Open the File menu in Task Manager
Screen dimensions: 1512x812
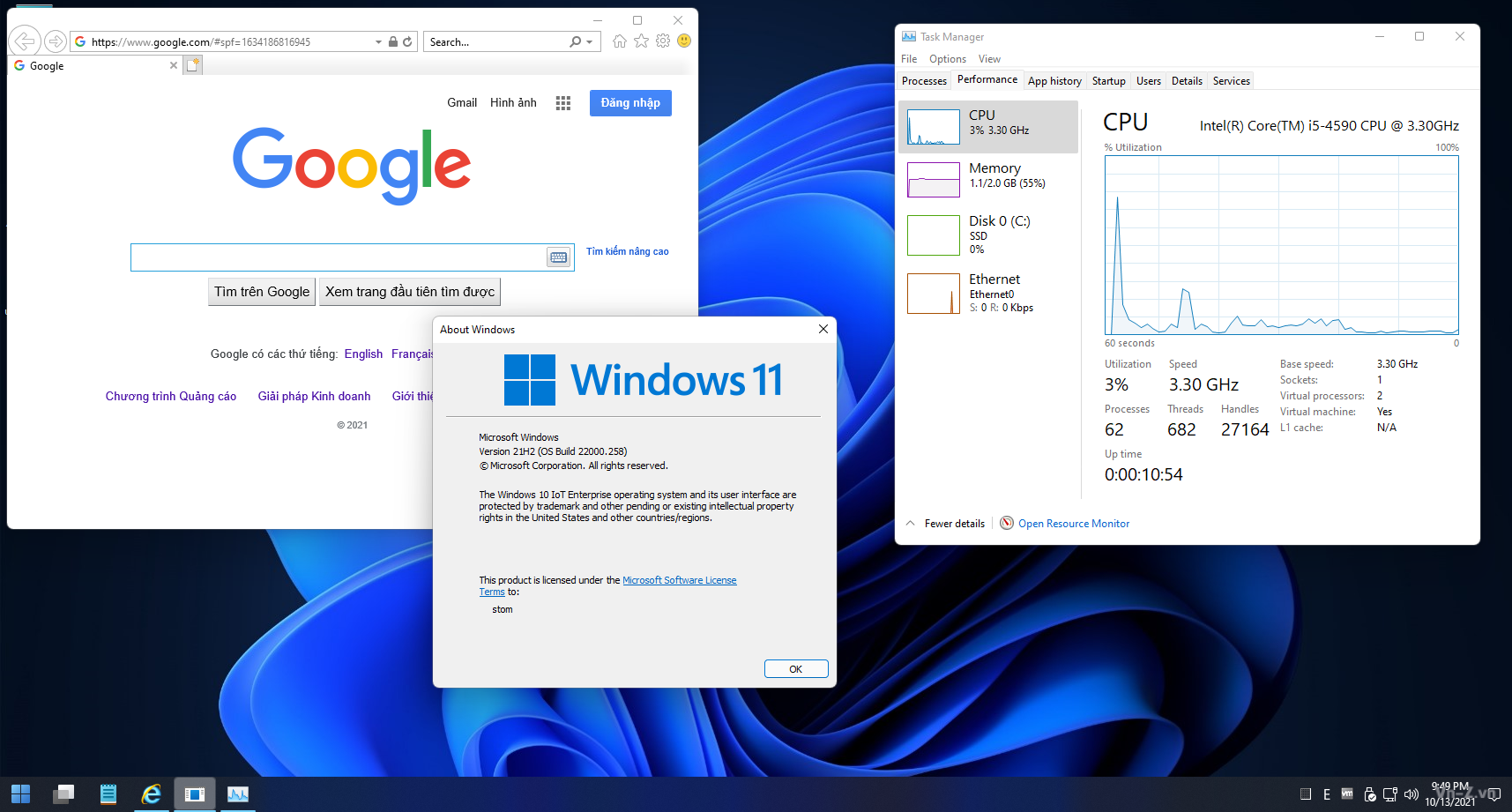tap(909, 59)
